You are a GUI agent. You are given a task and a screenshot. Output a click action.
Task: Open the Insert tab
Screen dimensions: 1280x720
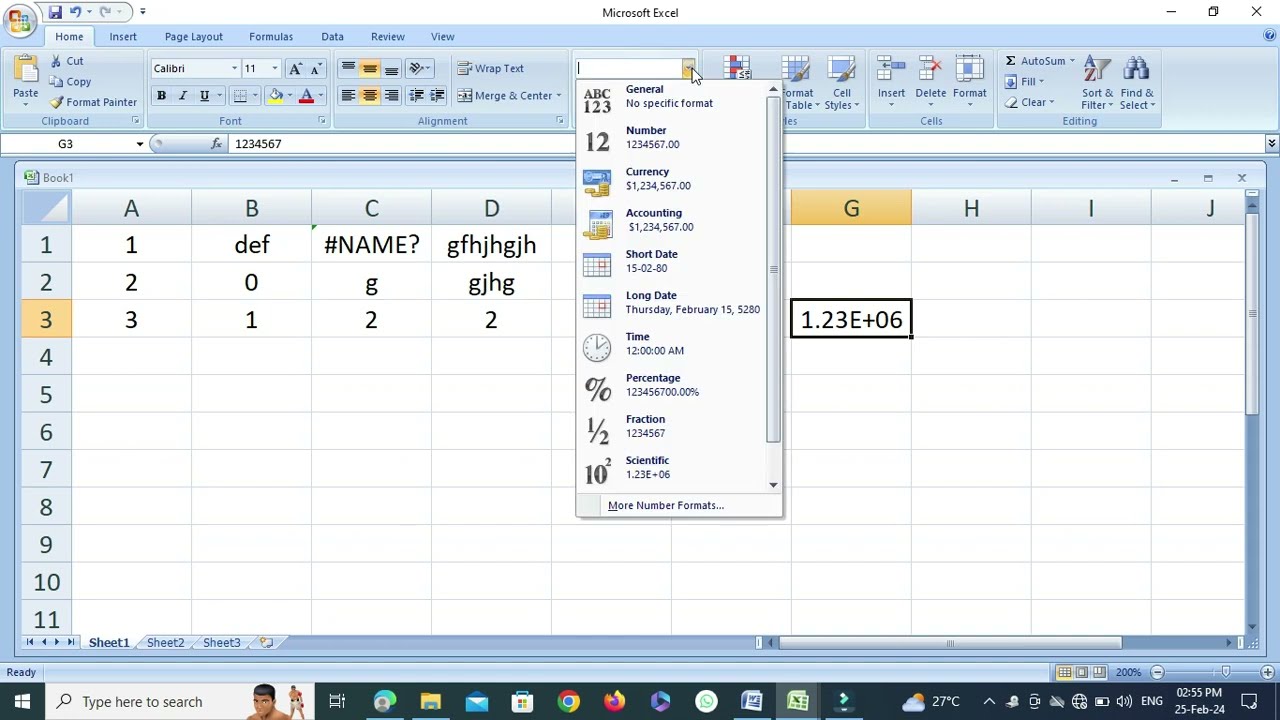point(123,37)
